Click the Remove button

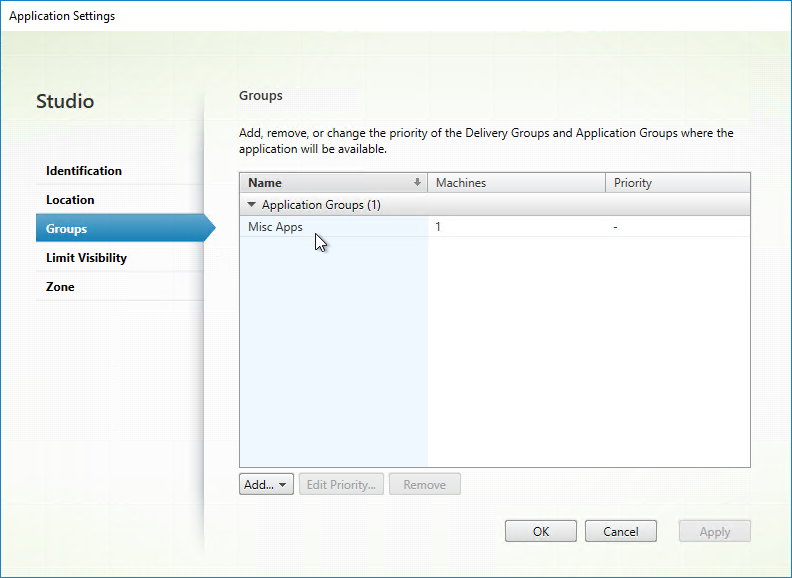[x=425, y=484]
